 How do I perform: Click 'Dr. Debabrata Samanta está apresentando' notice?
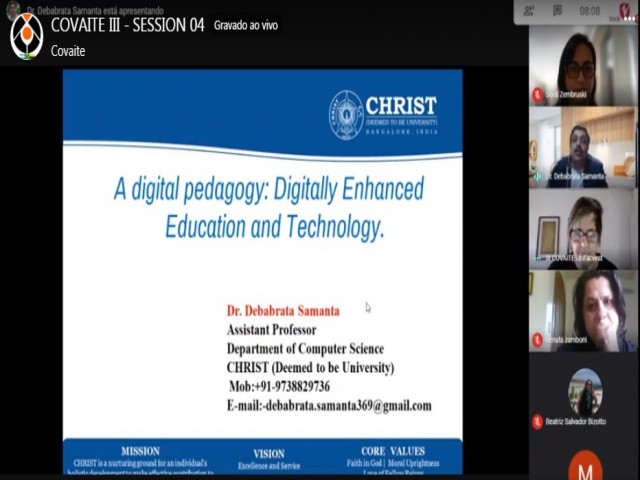[96, 10]
